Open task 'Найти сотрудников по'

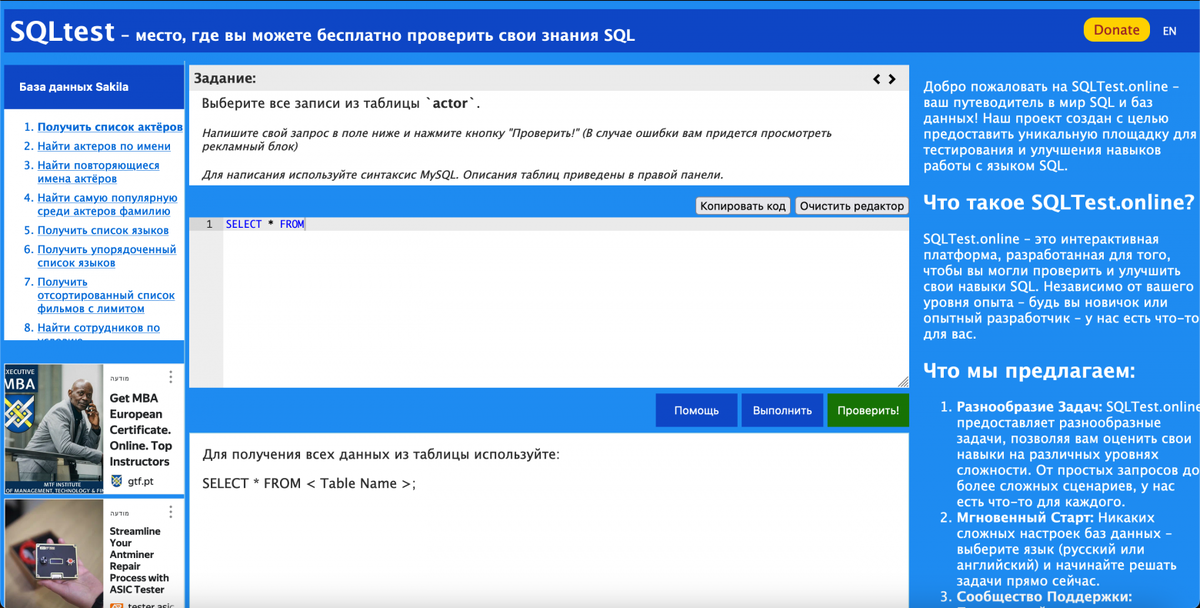click(x=98, y=328)
